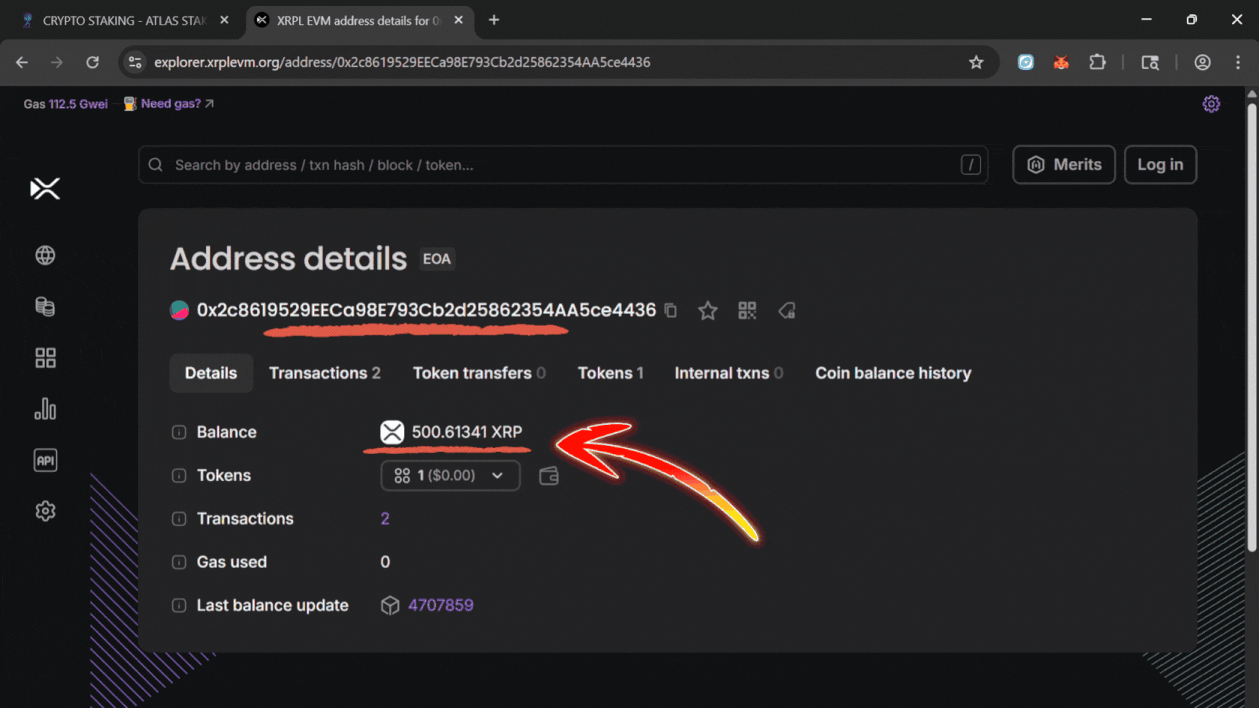The height and width of the screenshot is (708, 1259).
Task: Open the API documentation from the sidebar
Action: point(44,460)
